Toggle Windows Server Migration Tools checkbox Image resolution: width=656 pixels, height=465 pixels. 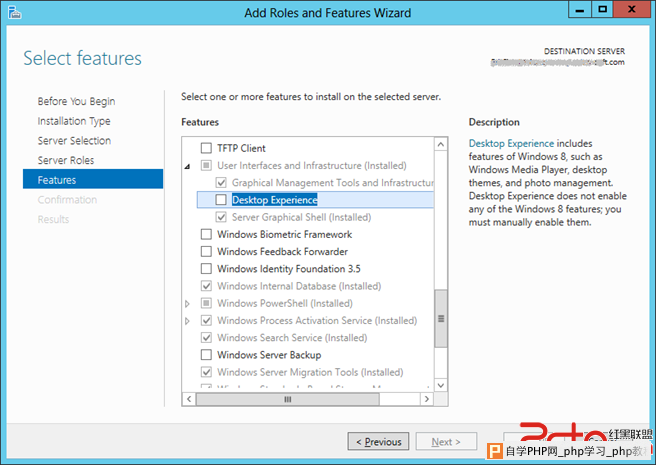tap(206, 372)
